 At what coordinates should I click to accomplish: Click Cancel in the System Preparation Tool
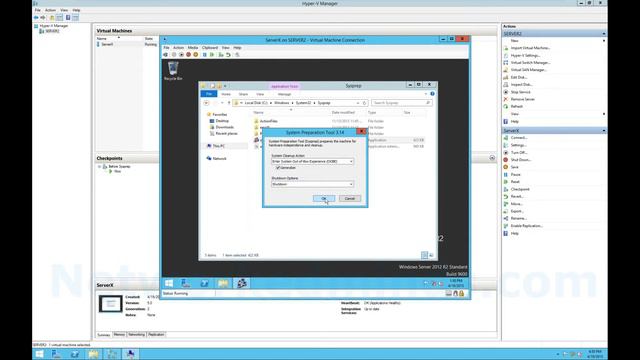click(x=350, y=199)
